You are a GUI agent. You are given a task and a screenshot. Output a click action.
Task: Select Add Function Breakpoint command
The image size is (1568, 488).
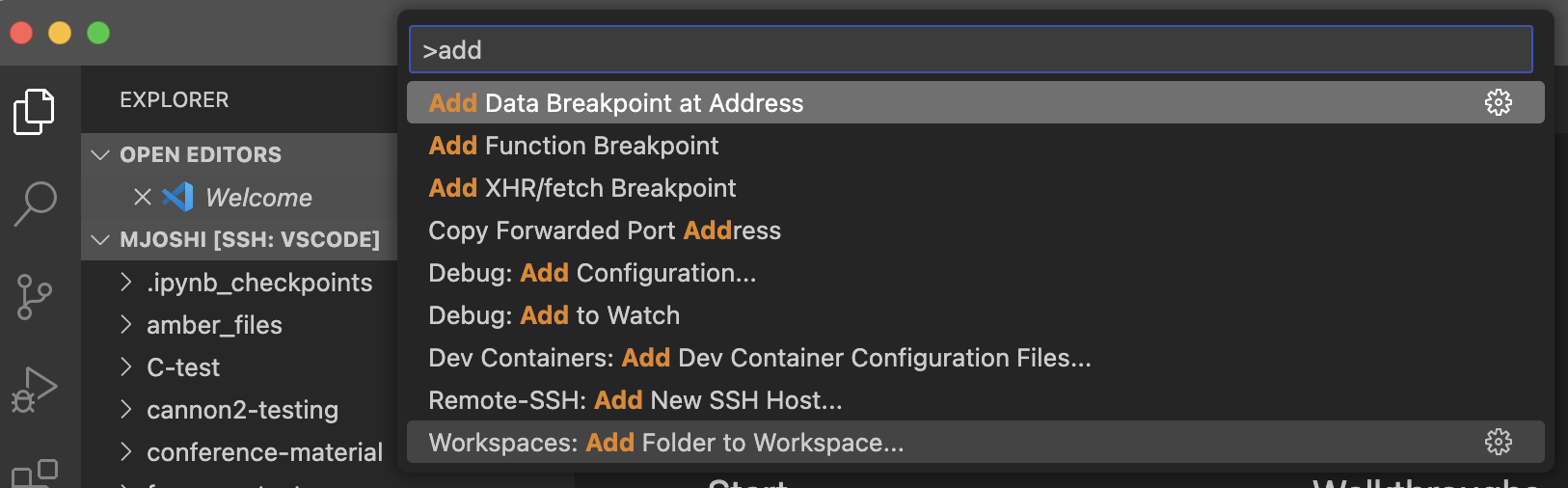(x=574, y=146)
